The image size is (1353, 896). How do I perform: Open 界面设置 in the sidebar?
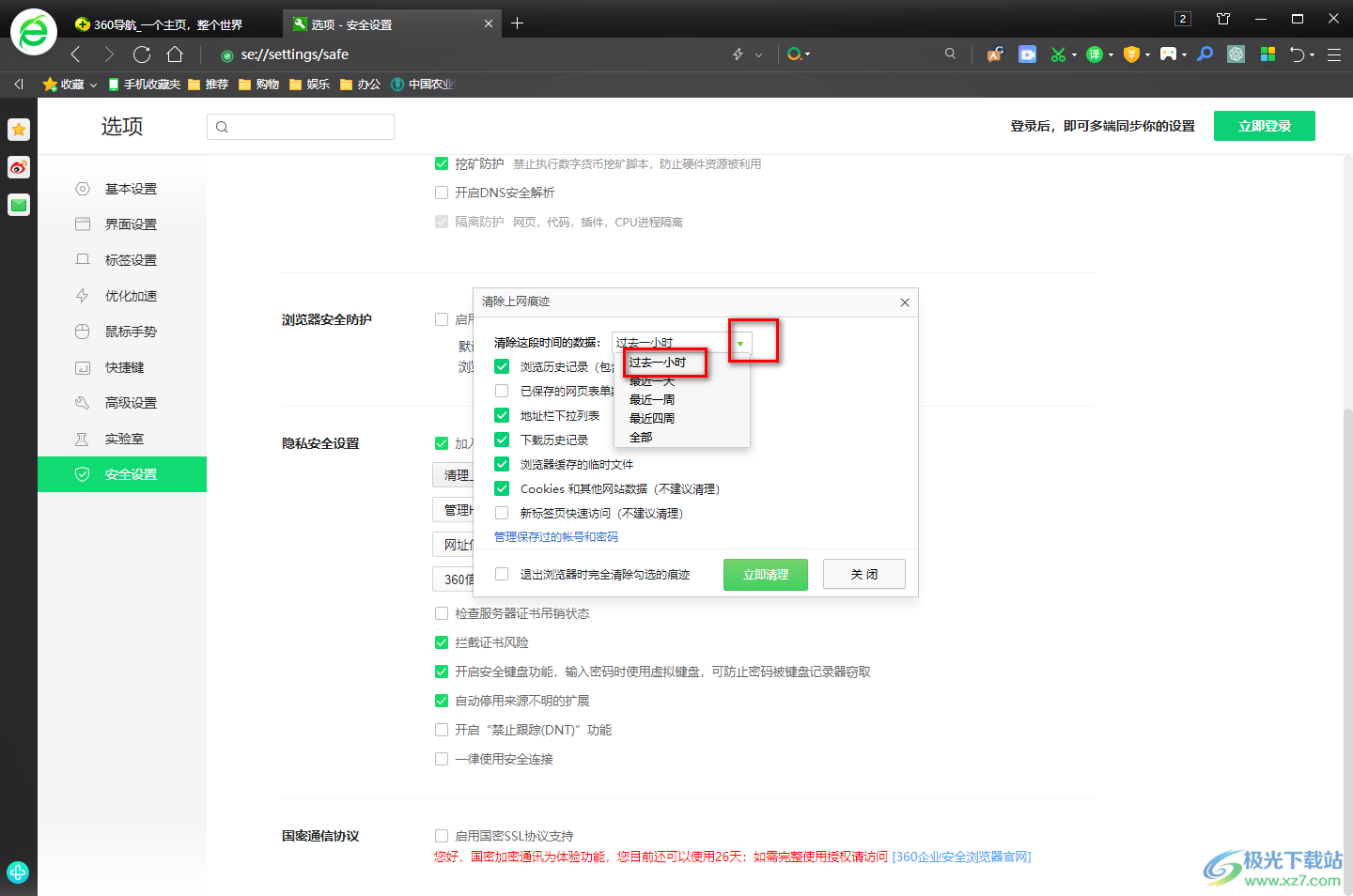point(122,224)
